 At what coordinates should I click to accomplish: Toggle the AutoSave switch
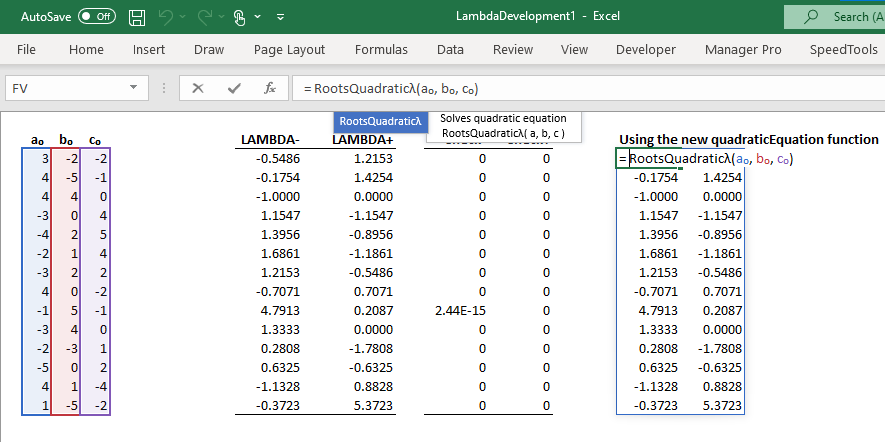[97, 16]
